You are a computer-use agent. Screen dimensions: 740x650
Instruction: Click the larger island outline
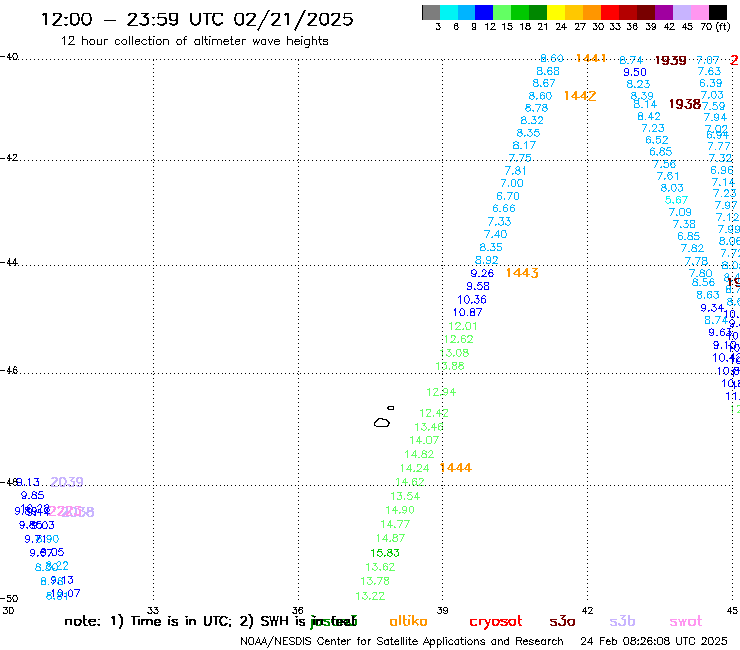click(x=382, y=422)
